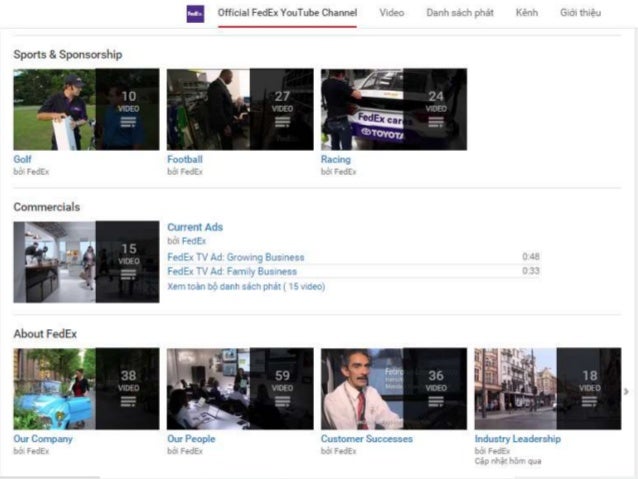Click bởi FedEx under Current Ads

tap(186, 241)
